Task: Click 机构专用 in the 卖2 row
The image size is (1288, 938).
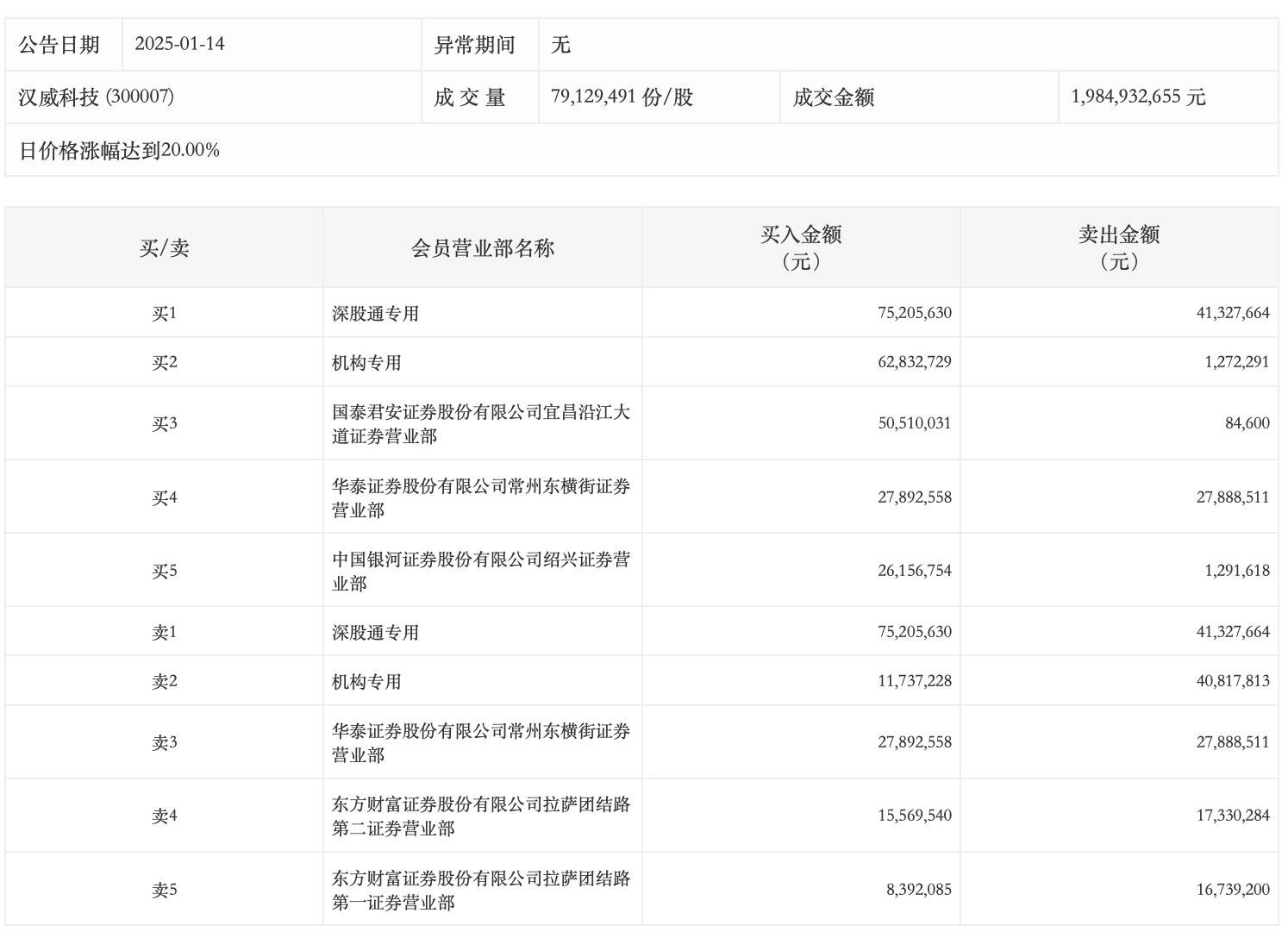Action: 366,682
